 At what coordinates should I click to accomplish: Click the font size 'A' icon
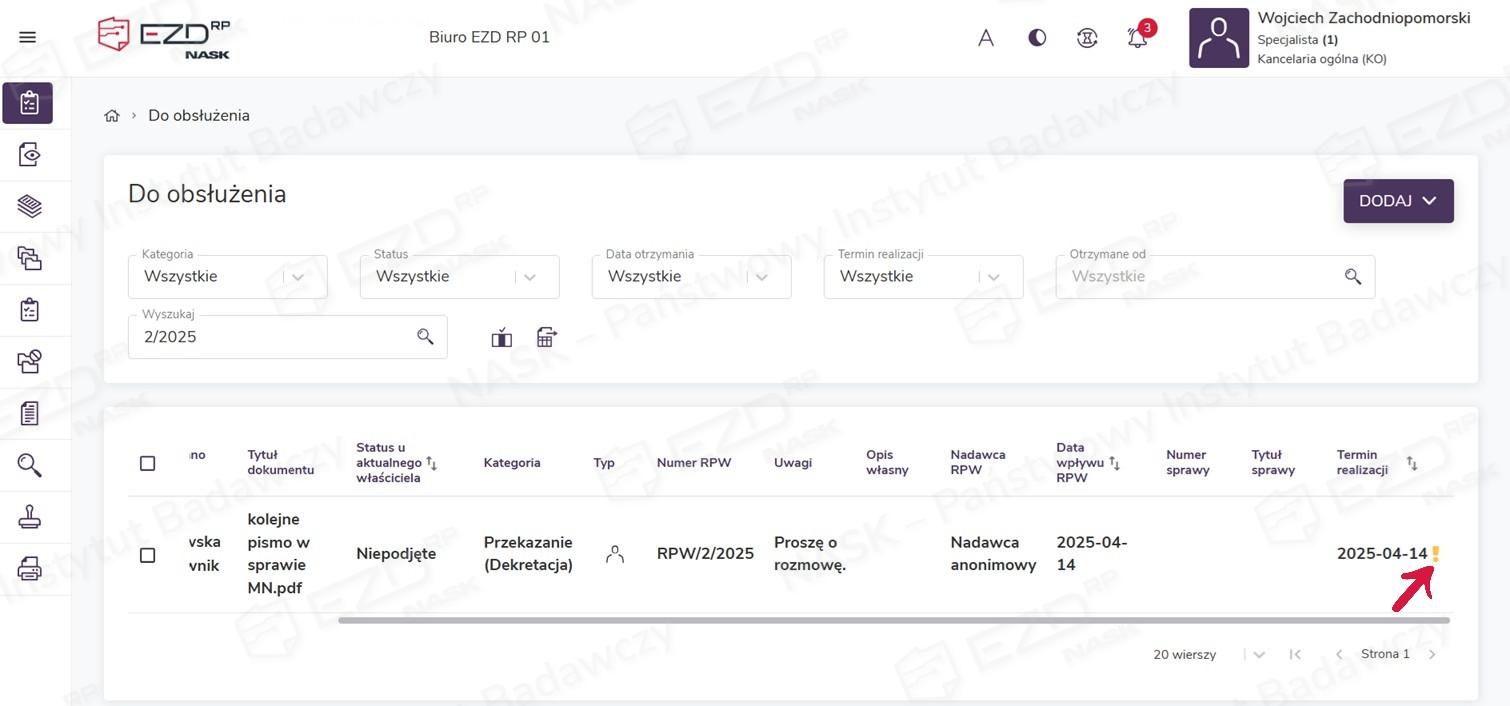click(986, 38)
